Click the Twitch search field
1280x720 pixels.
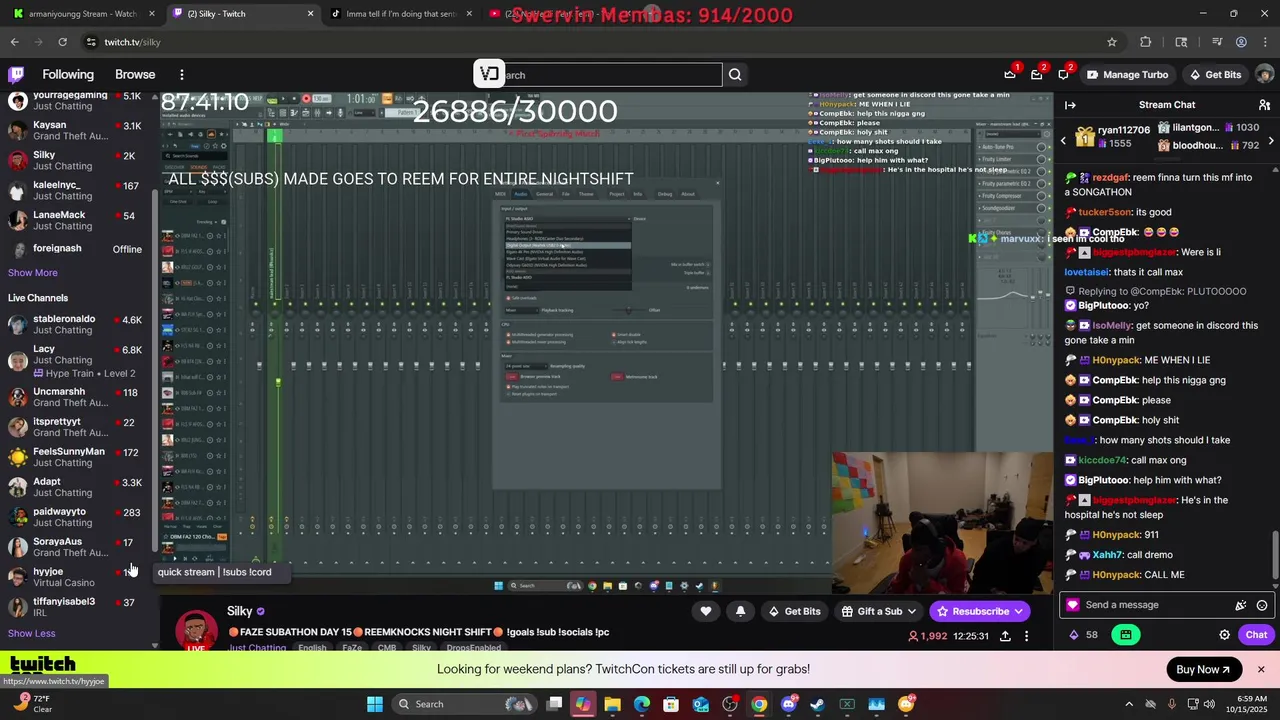tap(608, 75)
